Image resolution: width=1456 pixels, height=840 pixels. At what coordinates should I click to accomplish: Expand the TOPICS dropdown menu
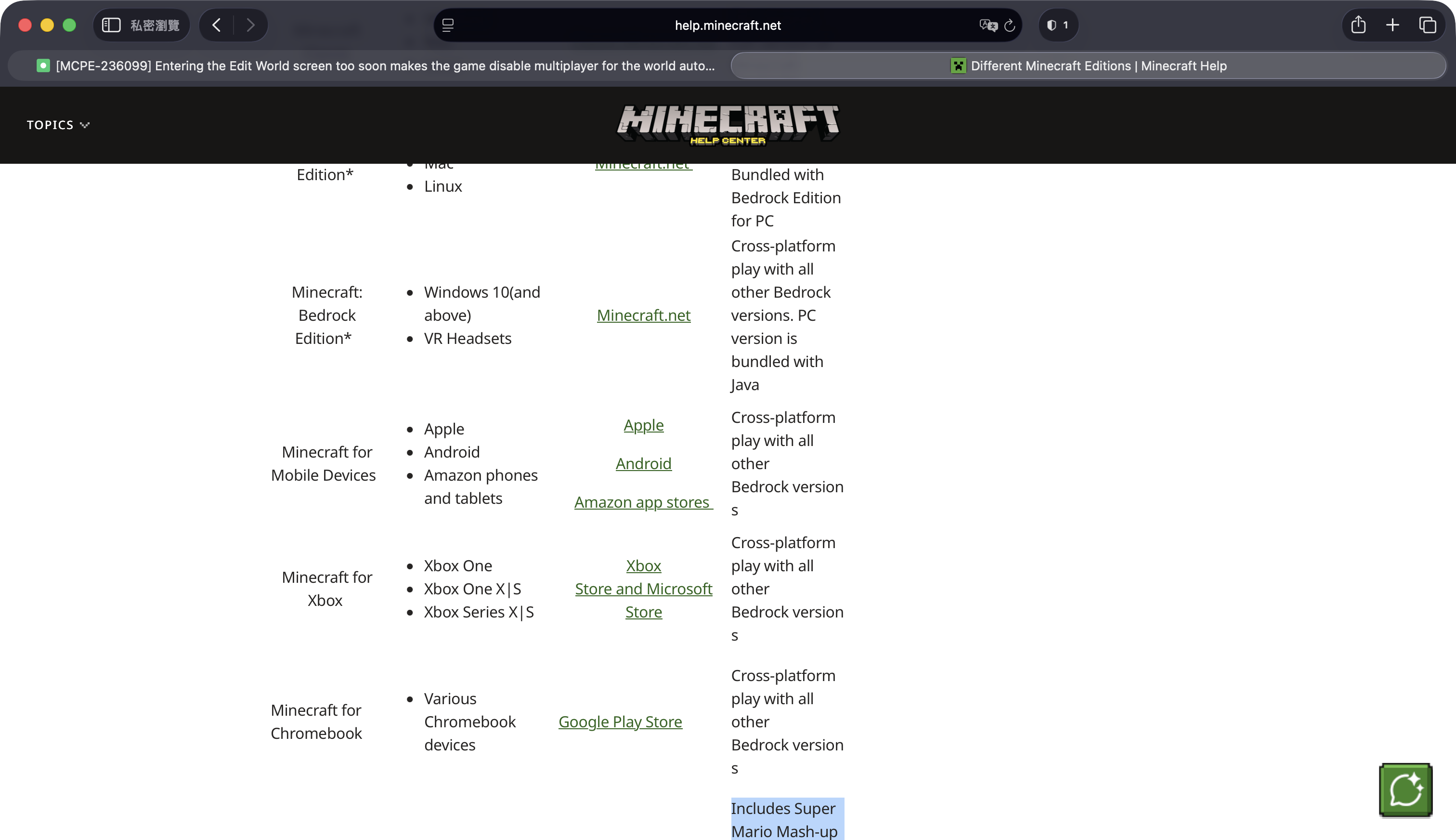tap(58, 125)
